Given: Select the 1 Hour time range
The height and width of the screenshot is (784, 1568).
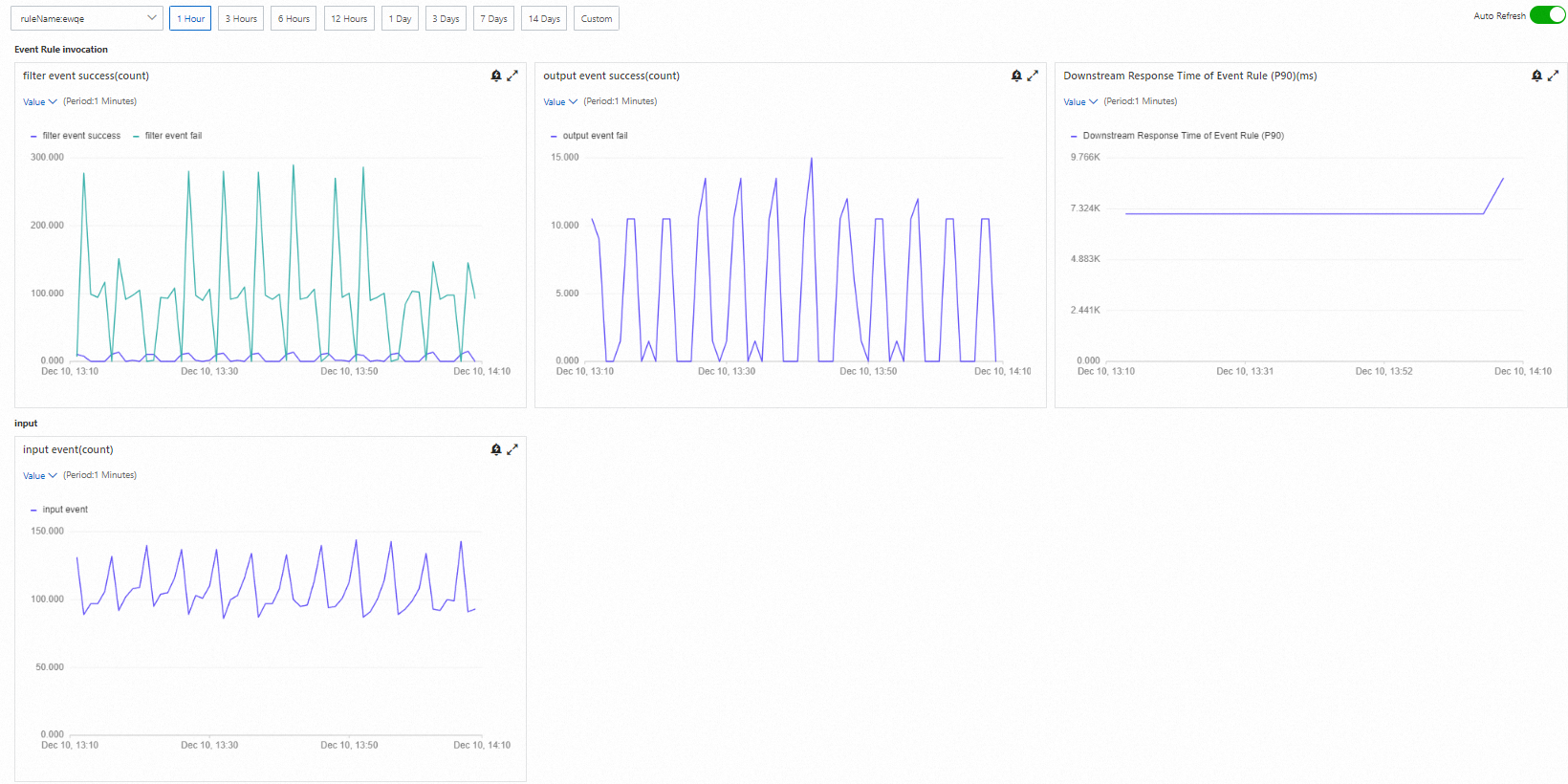Looking at the screenshot, I should pyautogui.click(x=190, y=18).
